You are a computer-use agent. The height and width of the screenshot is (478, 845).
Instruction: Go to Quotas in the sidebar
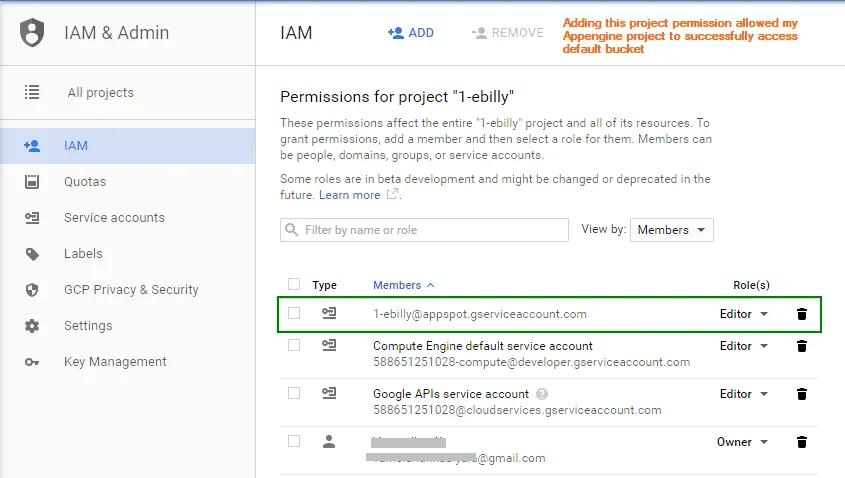coord(85,182)
